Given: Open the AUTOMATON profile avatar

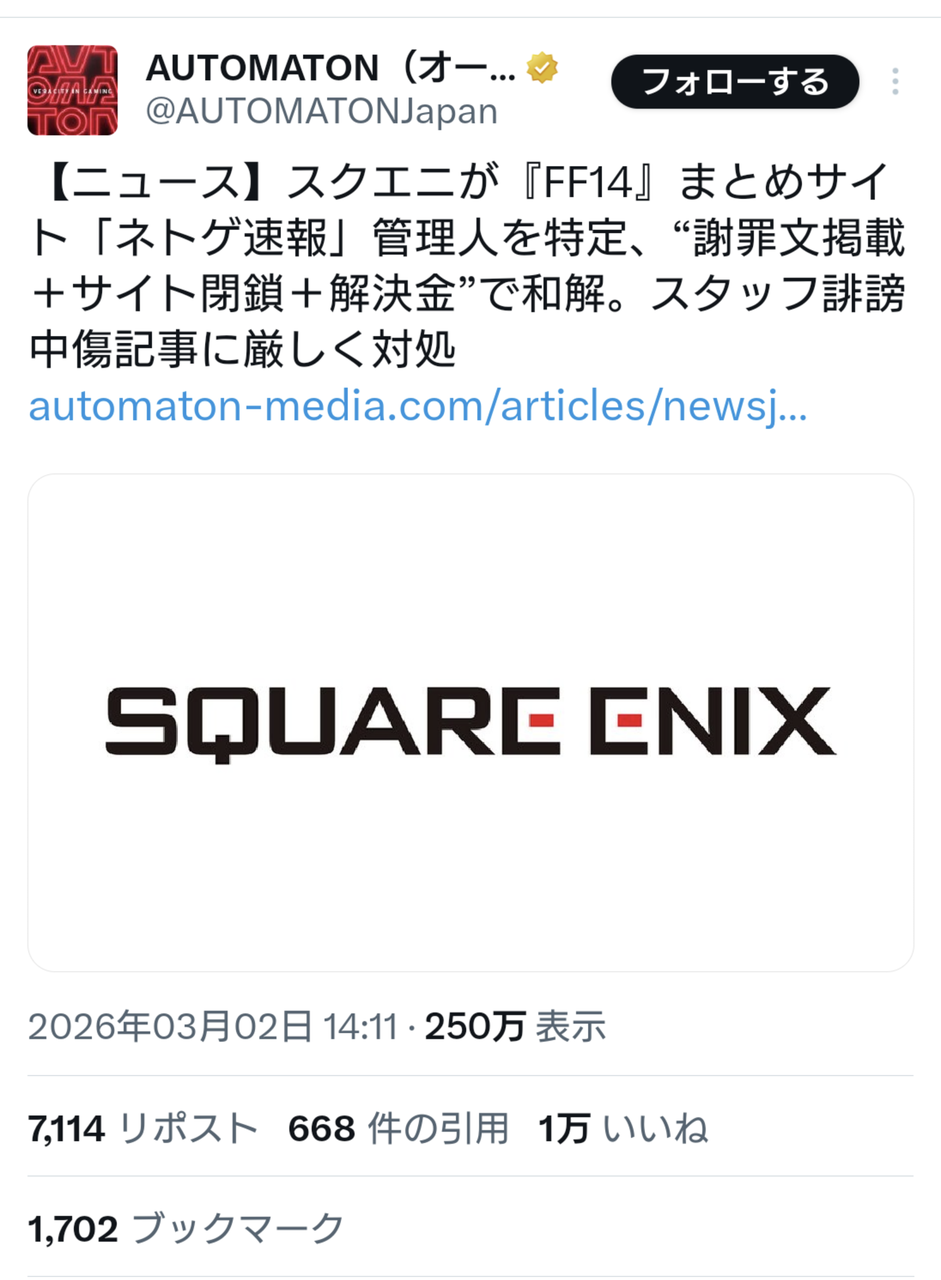Looking at the screenshot, I should pos(73,90).
